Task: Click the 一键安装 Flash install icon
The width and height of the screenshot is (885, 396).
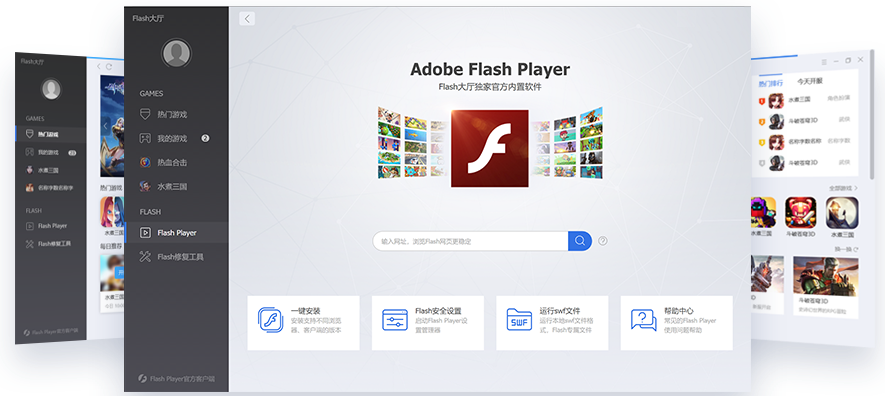Action: [x=270, y=320]
